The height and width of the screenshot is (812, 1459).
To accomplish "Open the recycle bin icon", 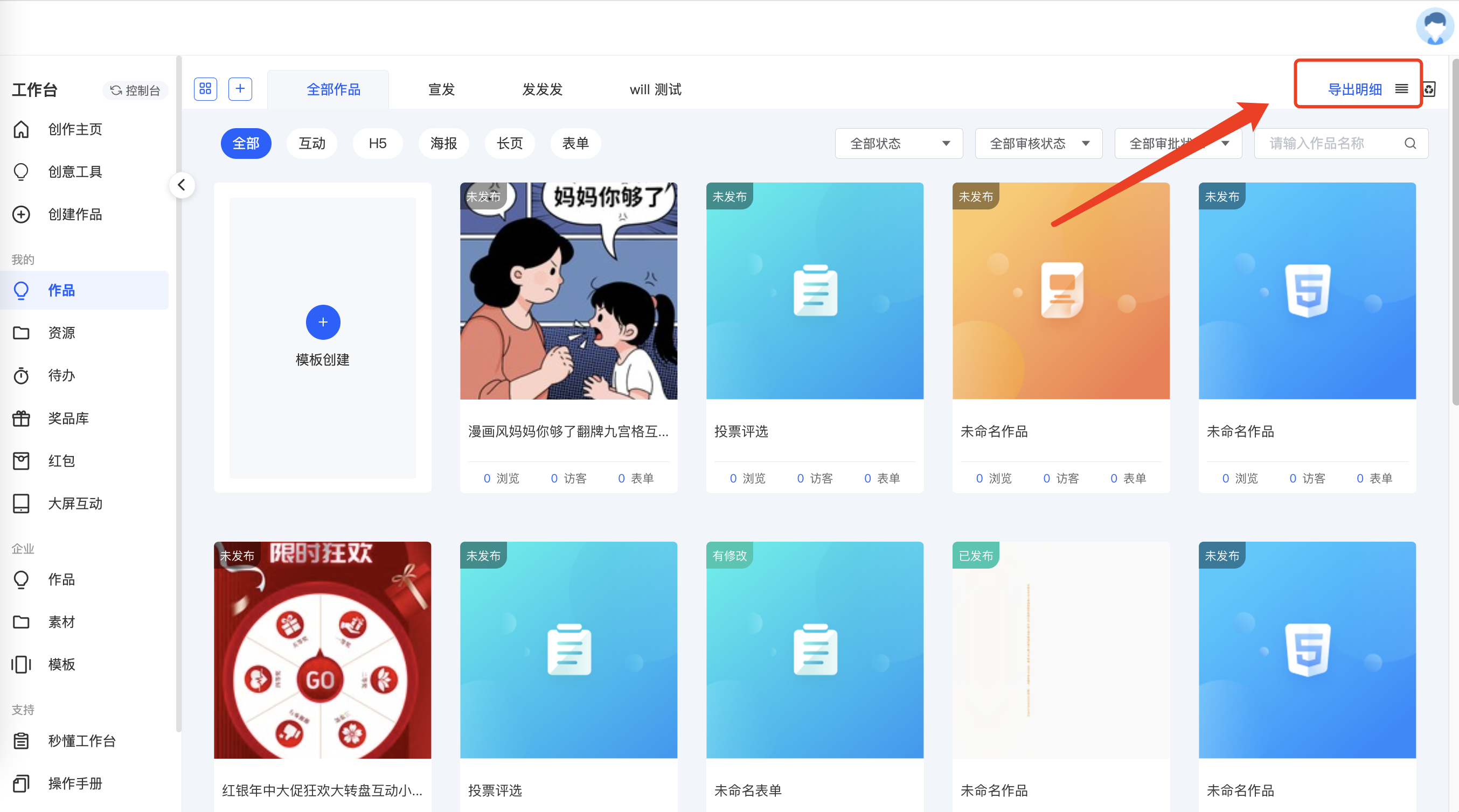I will click(x=1429, y=89).
